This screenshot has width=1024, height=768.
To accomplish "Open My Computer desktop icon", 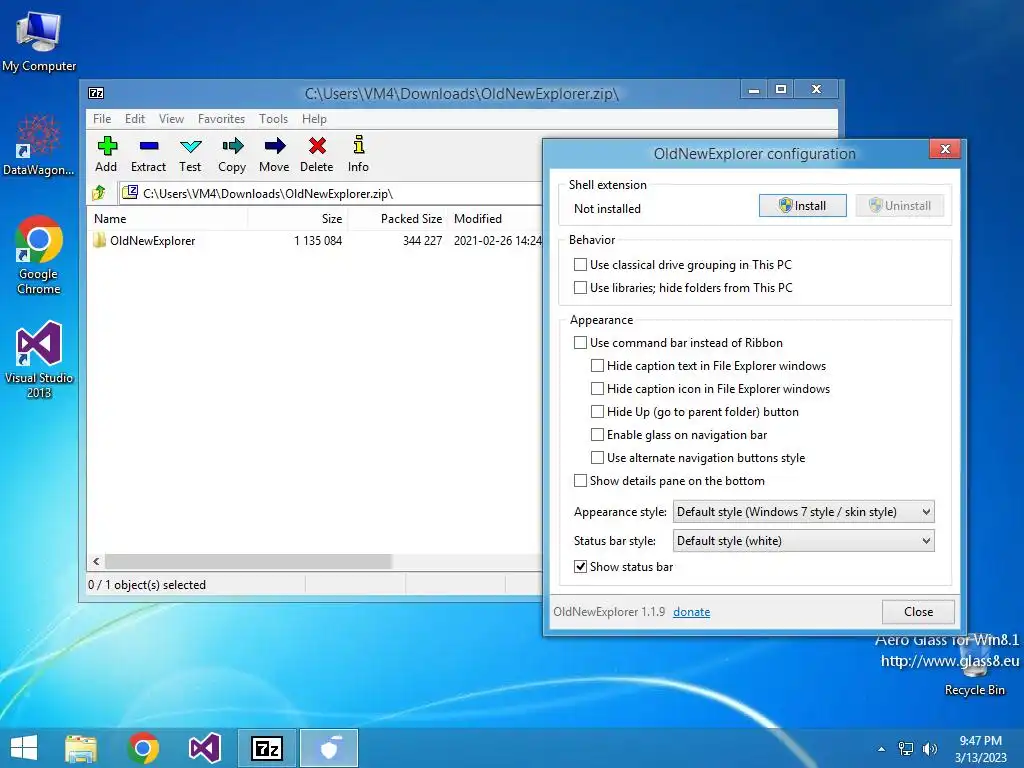I will [39, 40].
